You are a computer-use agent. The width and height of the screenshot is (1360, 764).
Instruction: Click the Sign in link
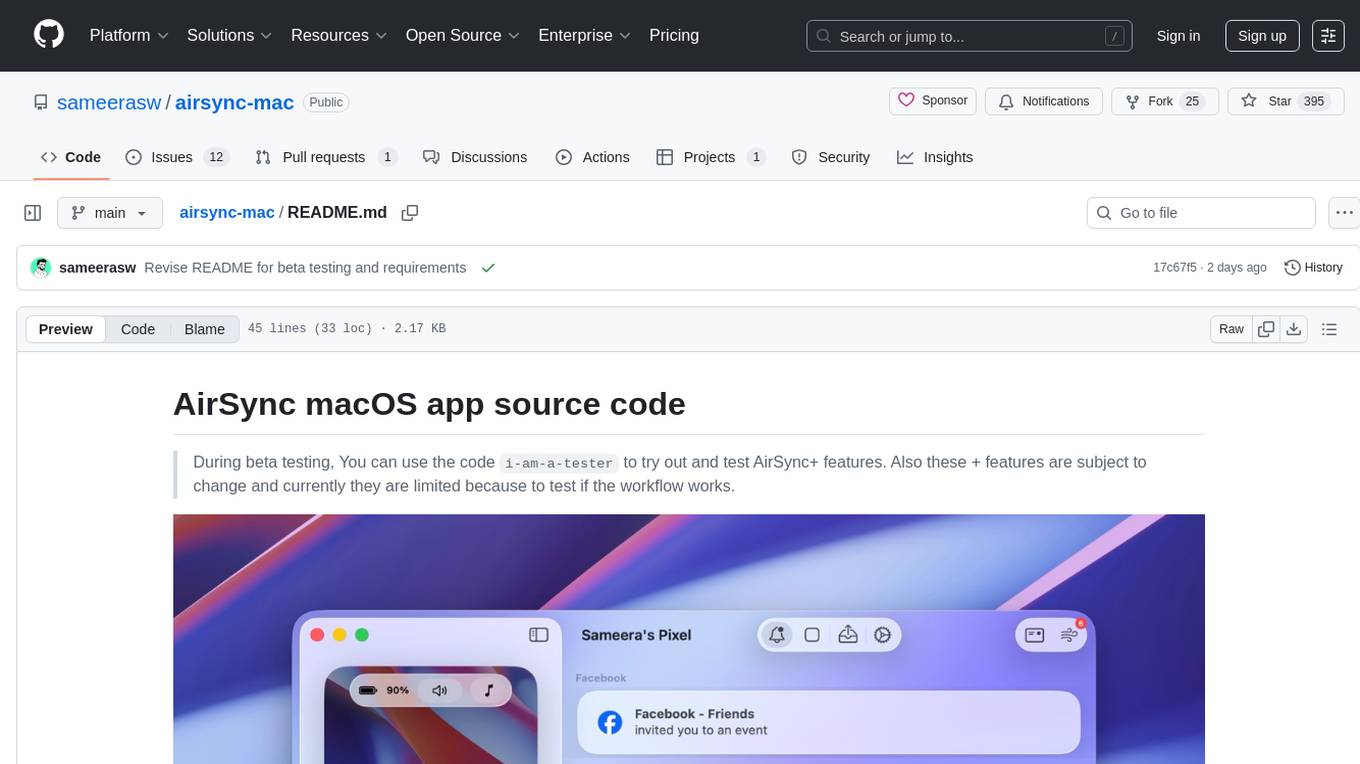point(1178,36)
